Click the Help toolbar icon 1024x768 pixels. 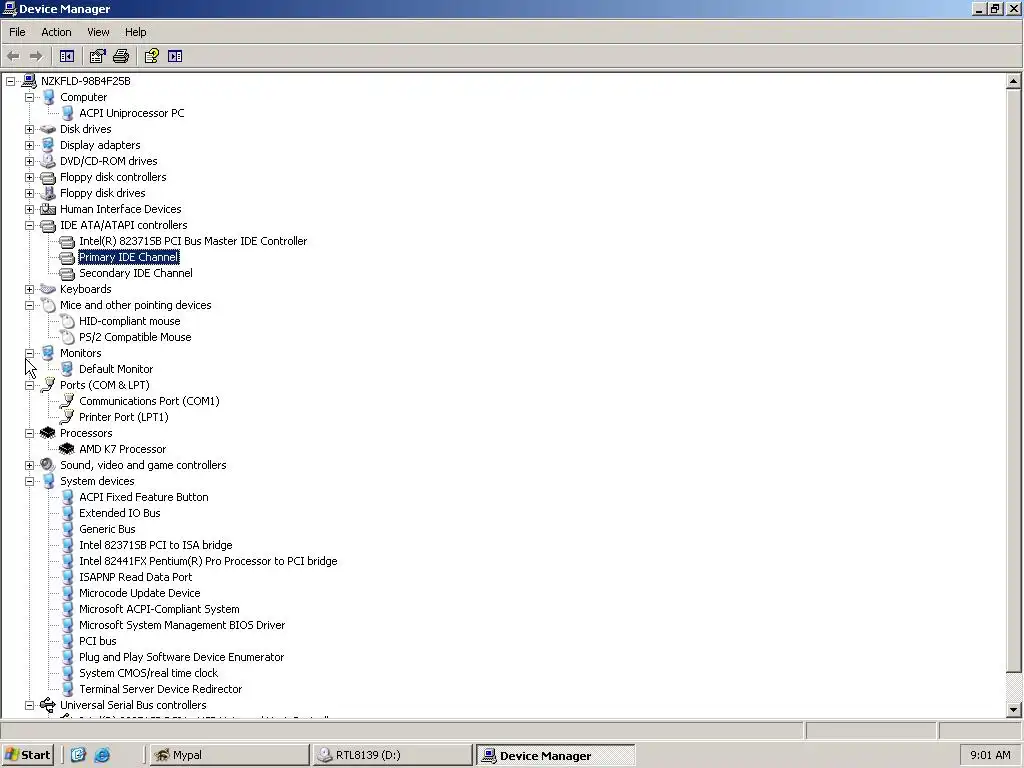[x=152, y=56]
